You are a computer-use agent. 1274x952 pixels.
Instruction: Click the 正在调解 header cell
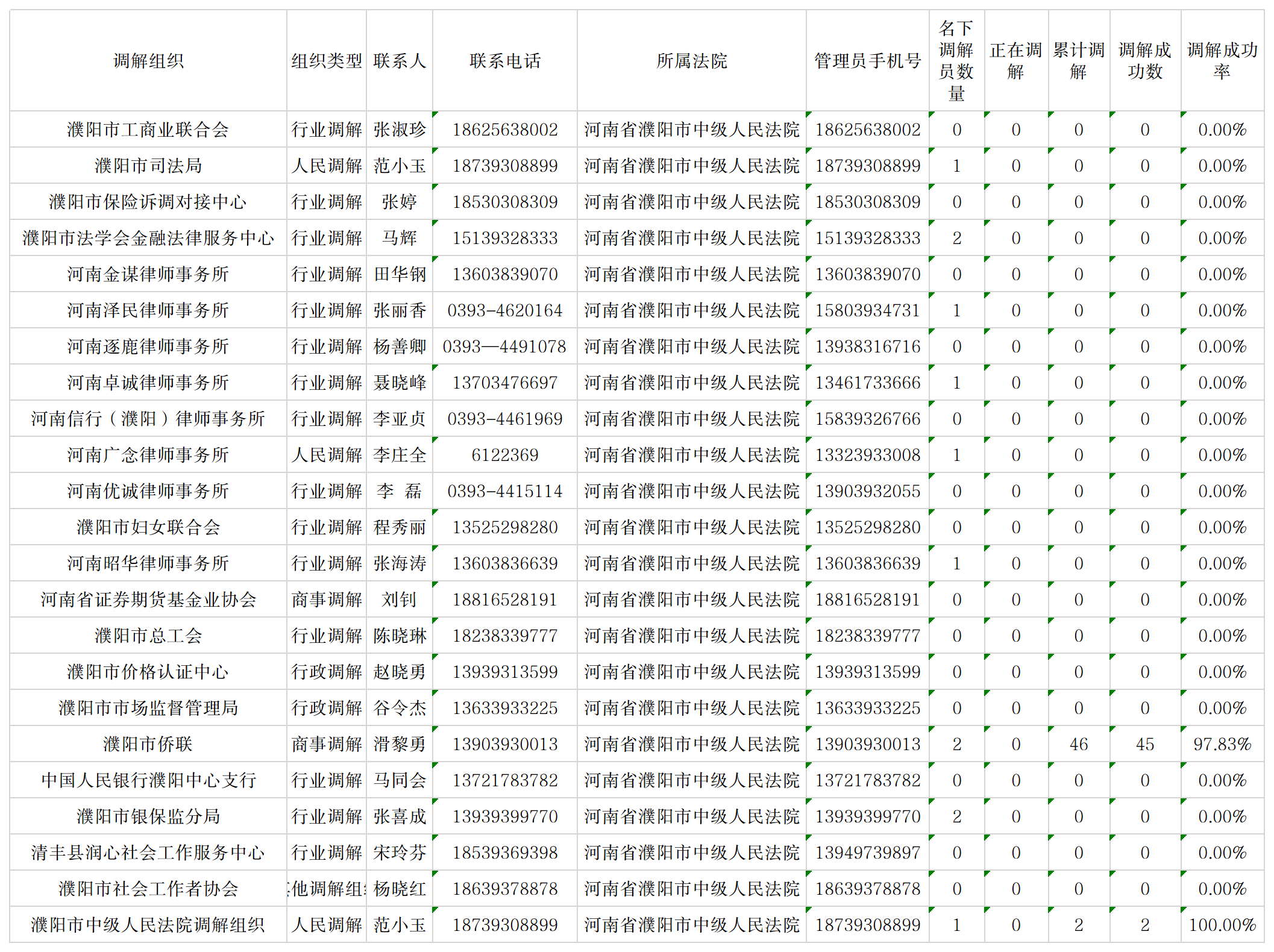tap(1016, 60)
